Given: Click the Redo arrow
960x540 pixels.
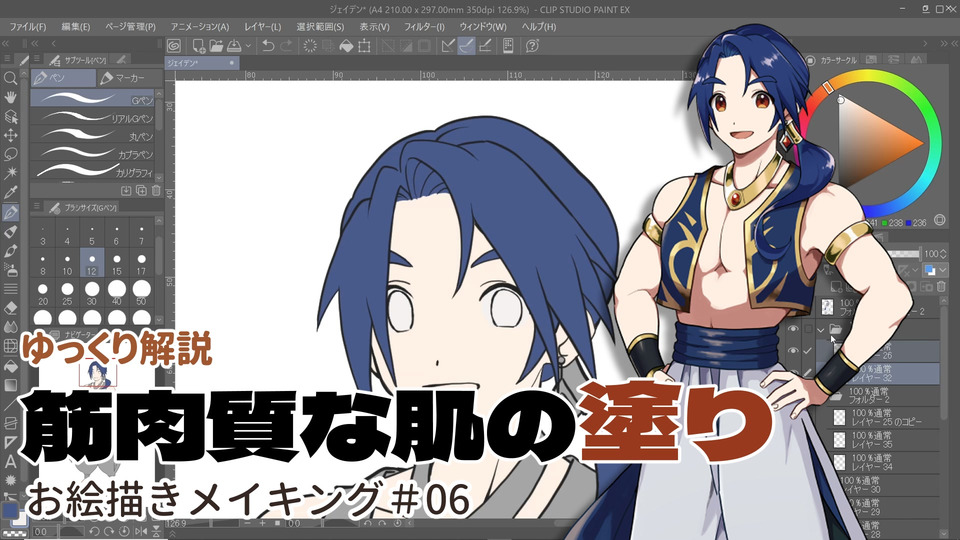Looking at the screenshot, I should 286,46.
